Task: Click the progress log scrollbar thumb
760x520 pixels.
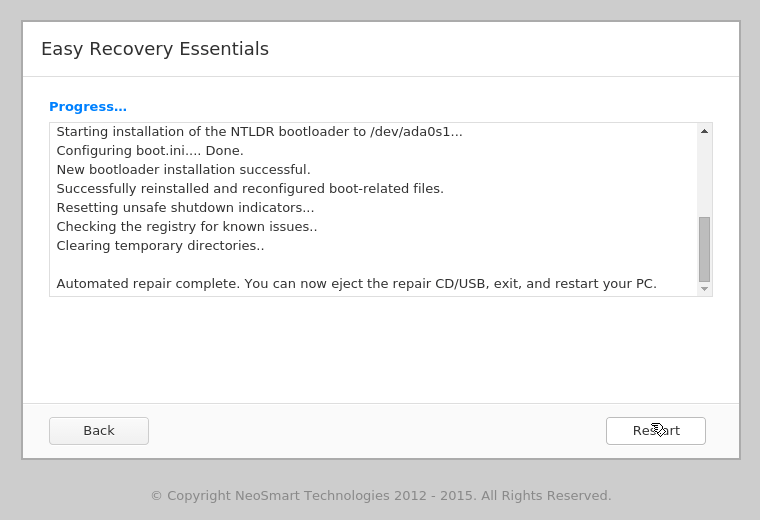Action: pyautogui.click(x=704, y=249)
